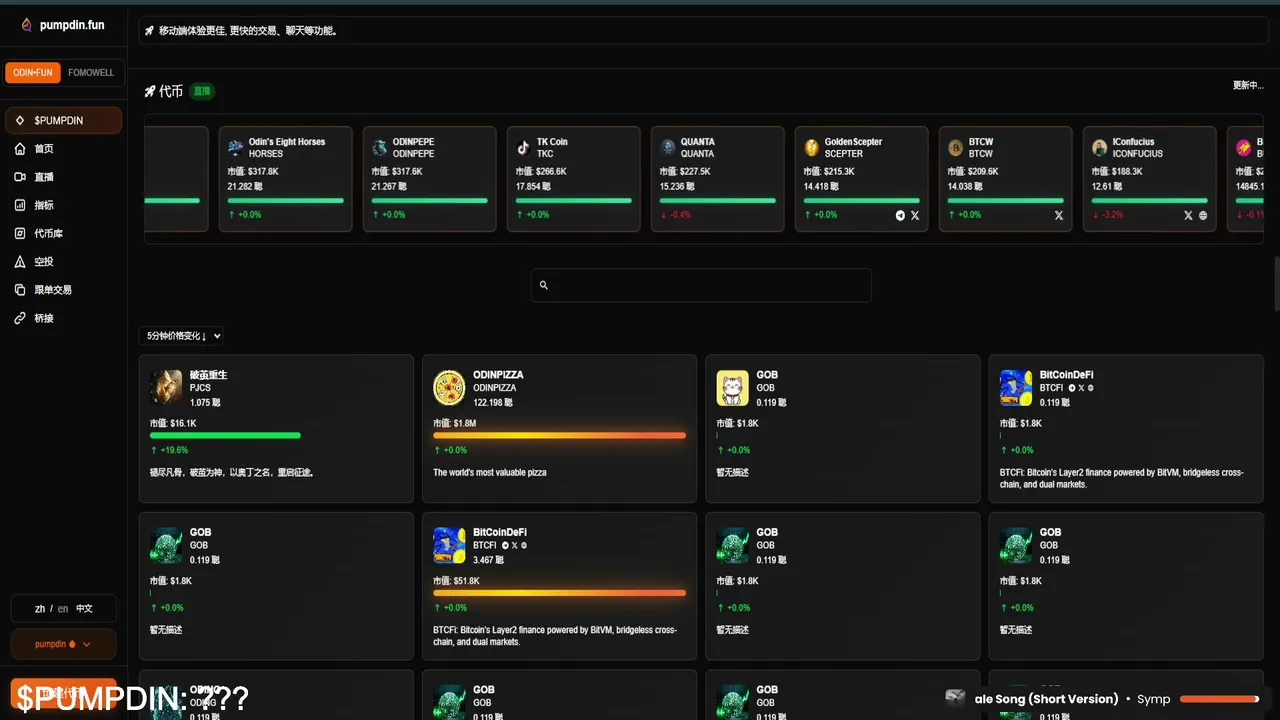
Task: Open website globe on IConfucius card
Action: pos(1203,215)
